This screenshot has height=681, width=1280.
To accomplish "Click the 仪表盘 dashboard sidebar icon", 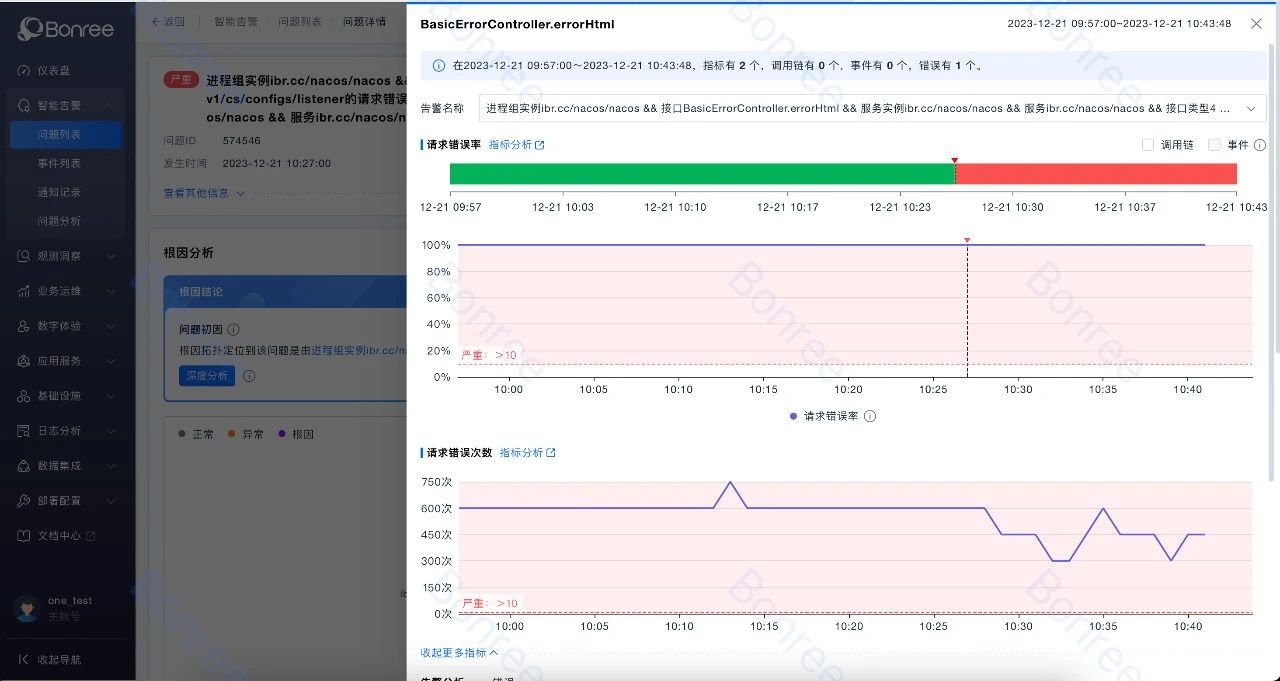I will tap(24, 71).
